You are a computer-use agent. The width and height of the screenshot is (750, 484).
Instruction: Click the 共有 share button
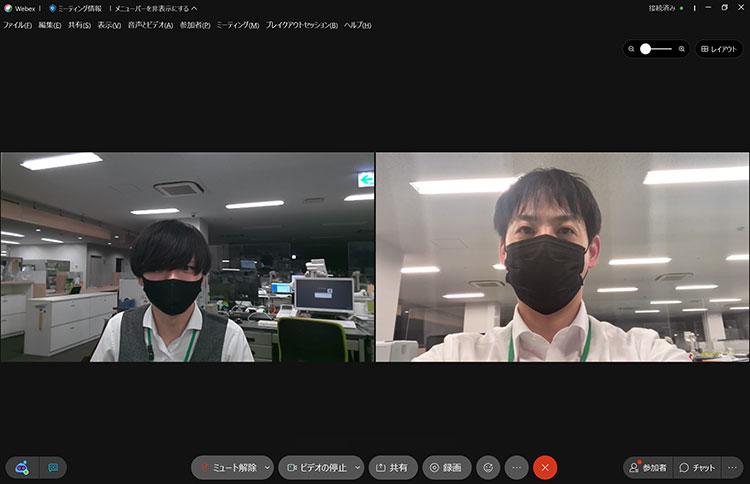pos(393,467)
